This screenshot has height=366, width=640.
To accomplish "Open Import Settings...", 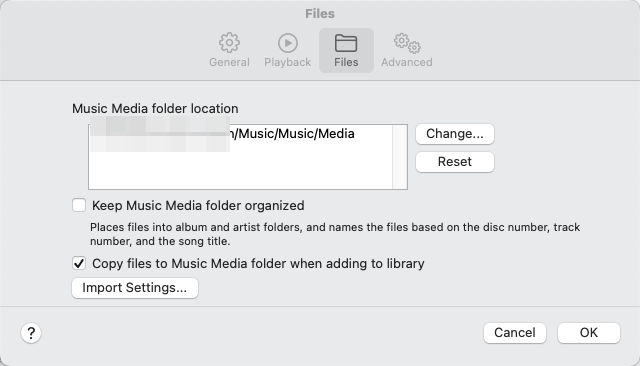I will 135,288.
